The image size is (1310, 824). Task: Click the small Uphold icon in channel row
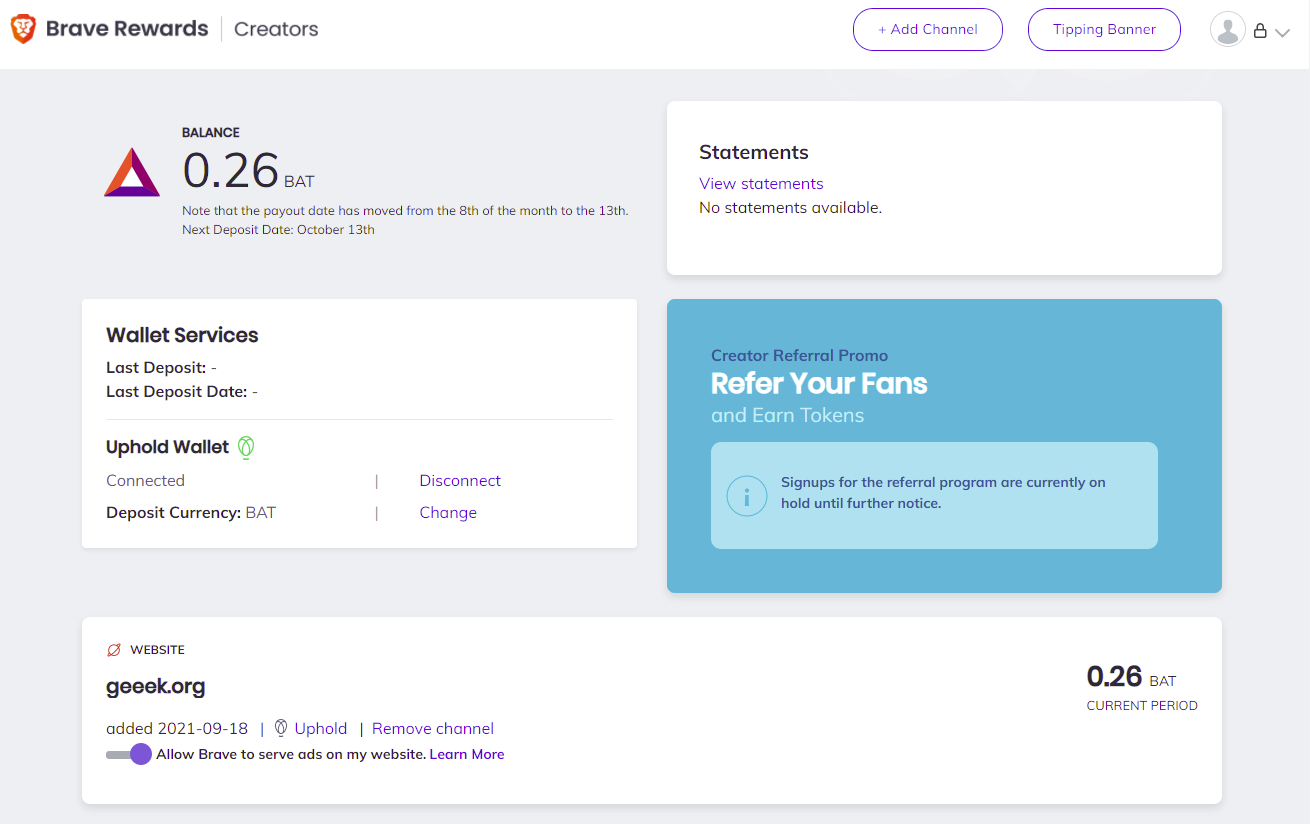[x=281, y=729]
